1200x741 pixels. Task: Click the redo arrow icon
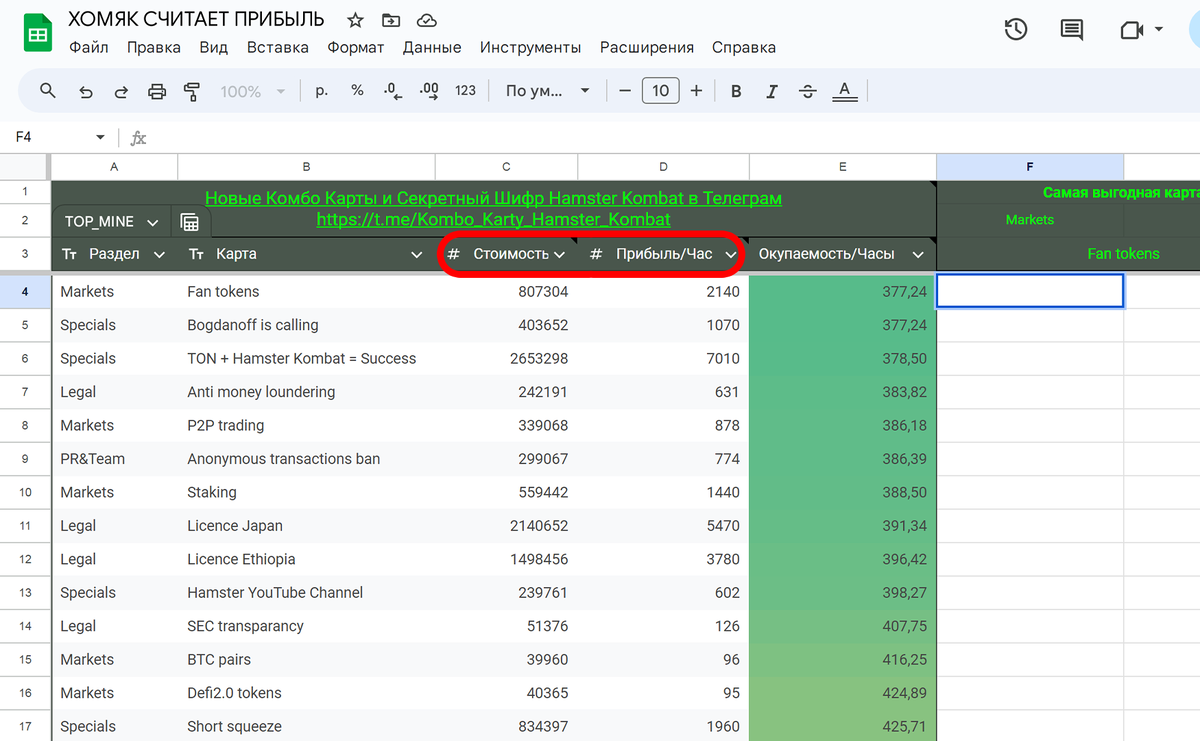tap(121, 91)
